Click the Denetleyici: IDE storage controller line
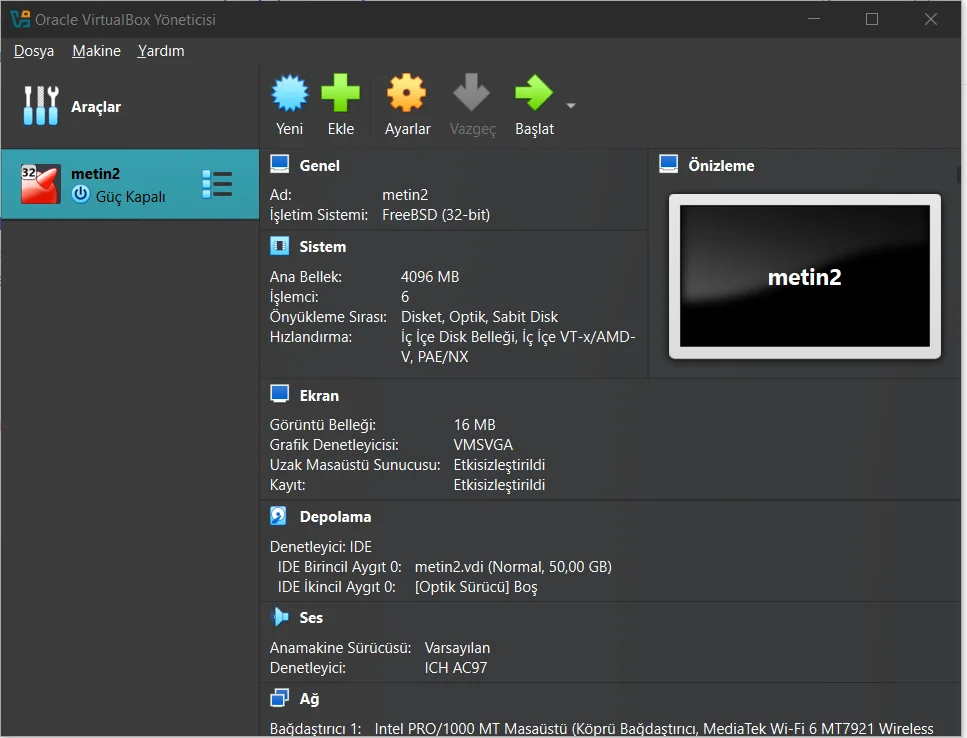 pos(321,547)
